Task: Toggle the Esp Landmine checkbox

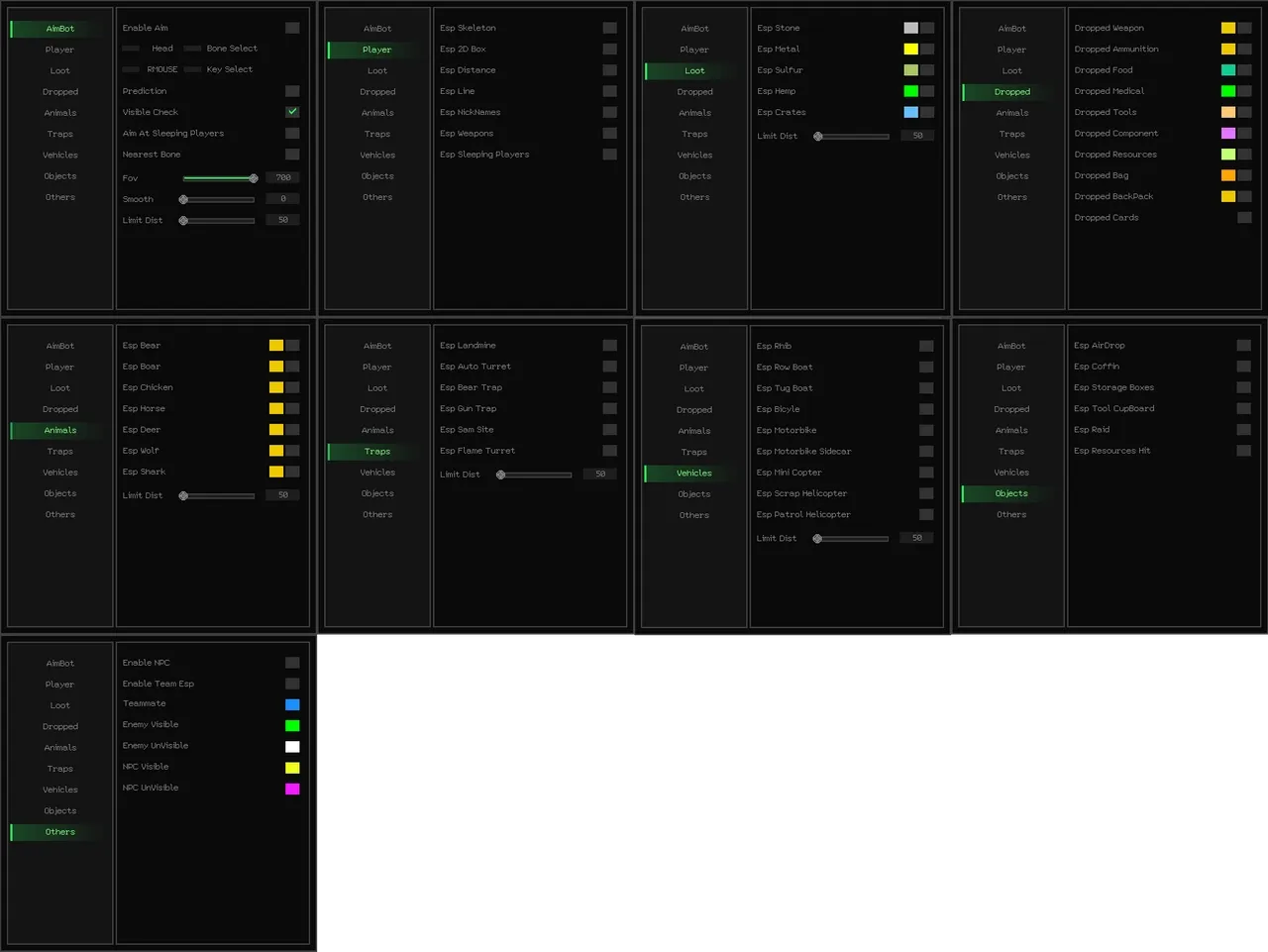Action: point(609,345)
